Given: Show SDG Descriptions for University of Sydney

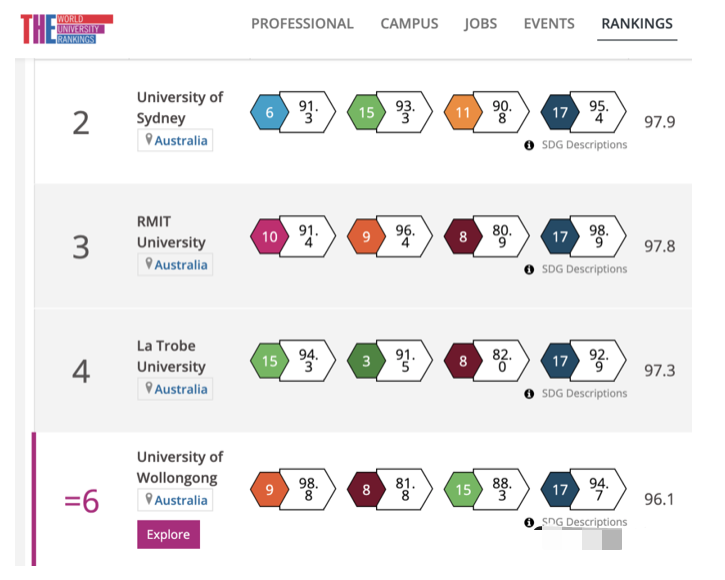Looking at the screenshot, I should click(584, 145).
